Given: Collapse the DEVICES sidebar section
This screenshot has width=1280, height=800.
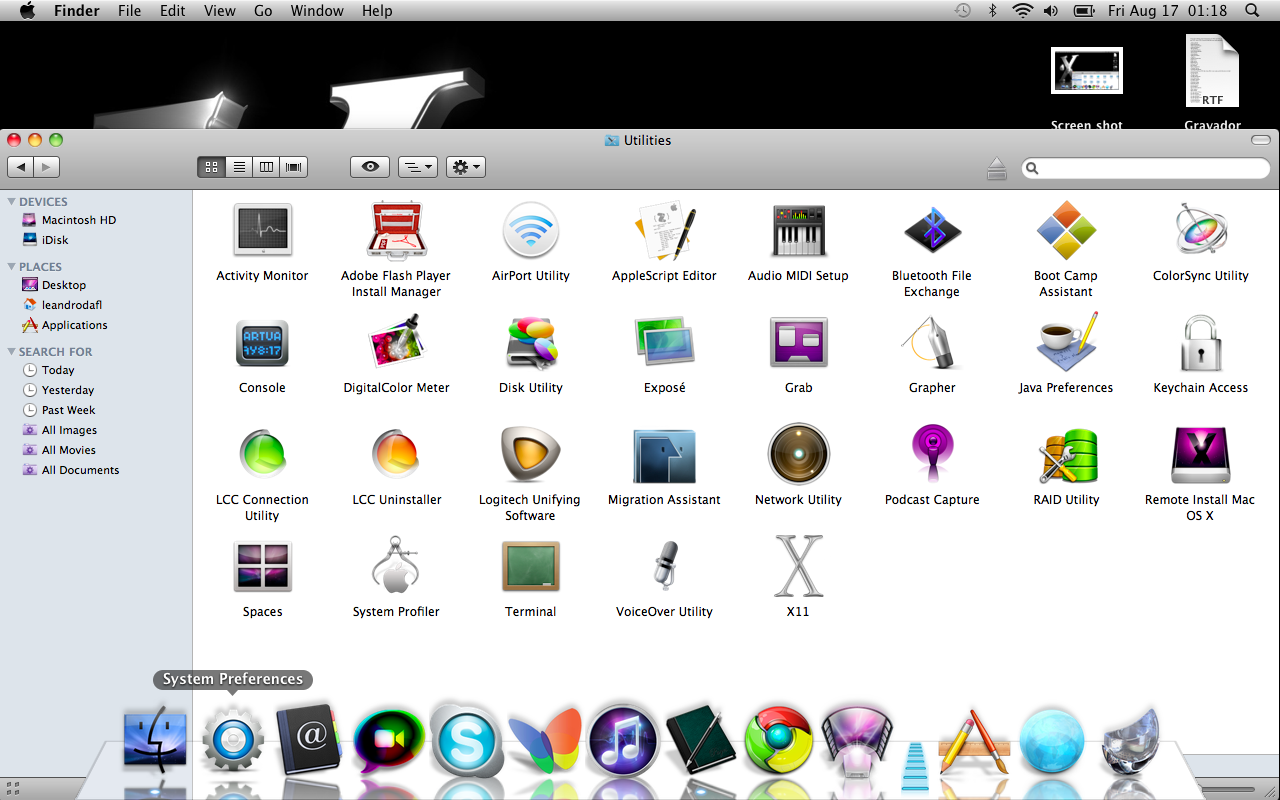Looking at the screenshot, I should coord(11,202).
